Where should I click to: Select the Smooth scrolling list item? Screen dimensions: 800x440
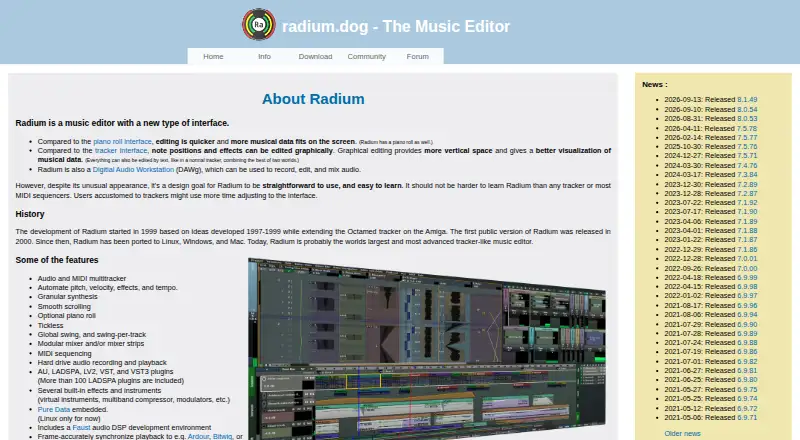pos(64,307)
